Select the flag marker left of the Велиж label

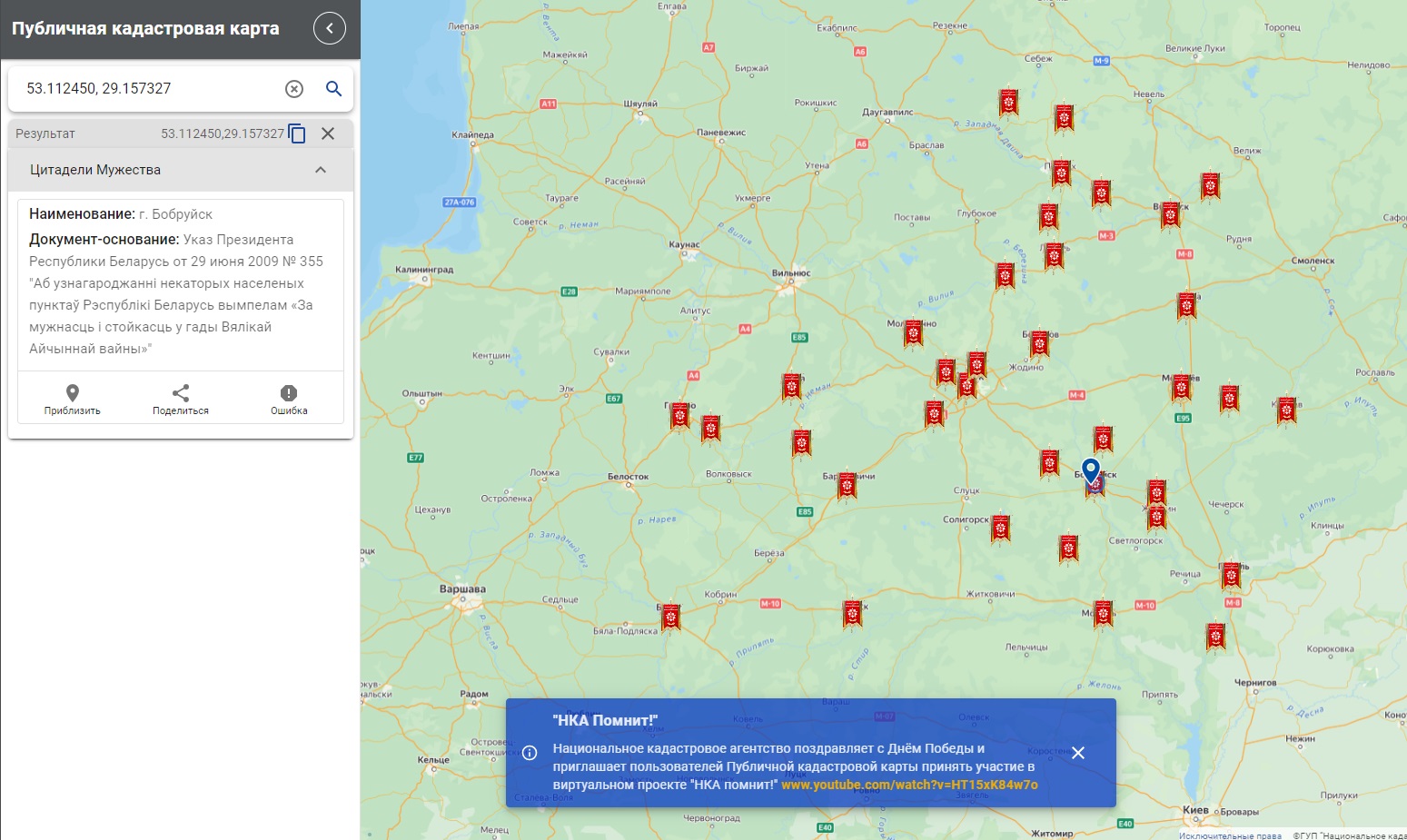point(1209,186)
